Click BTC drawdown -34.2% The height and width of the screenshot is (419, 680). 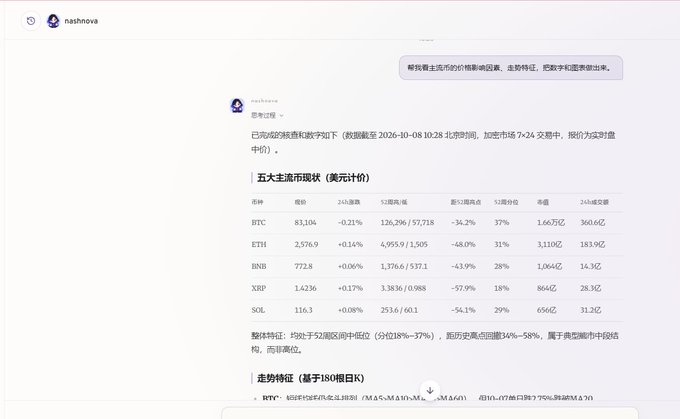pyautogui.click(x=463, y=223)
